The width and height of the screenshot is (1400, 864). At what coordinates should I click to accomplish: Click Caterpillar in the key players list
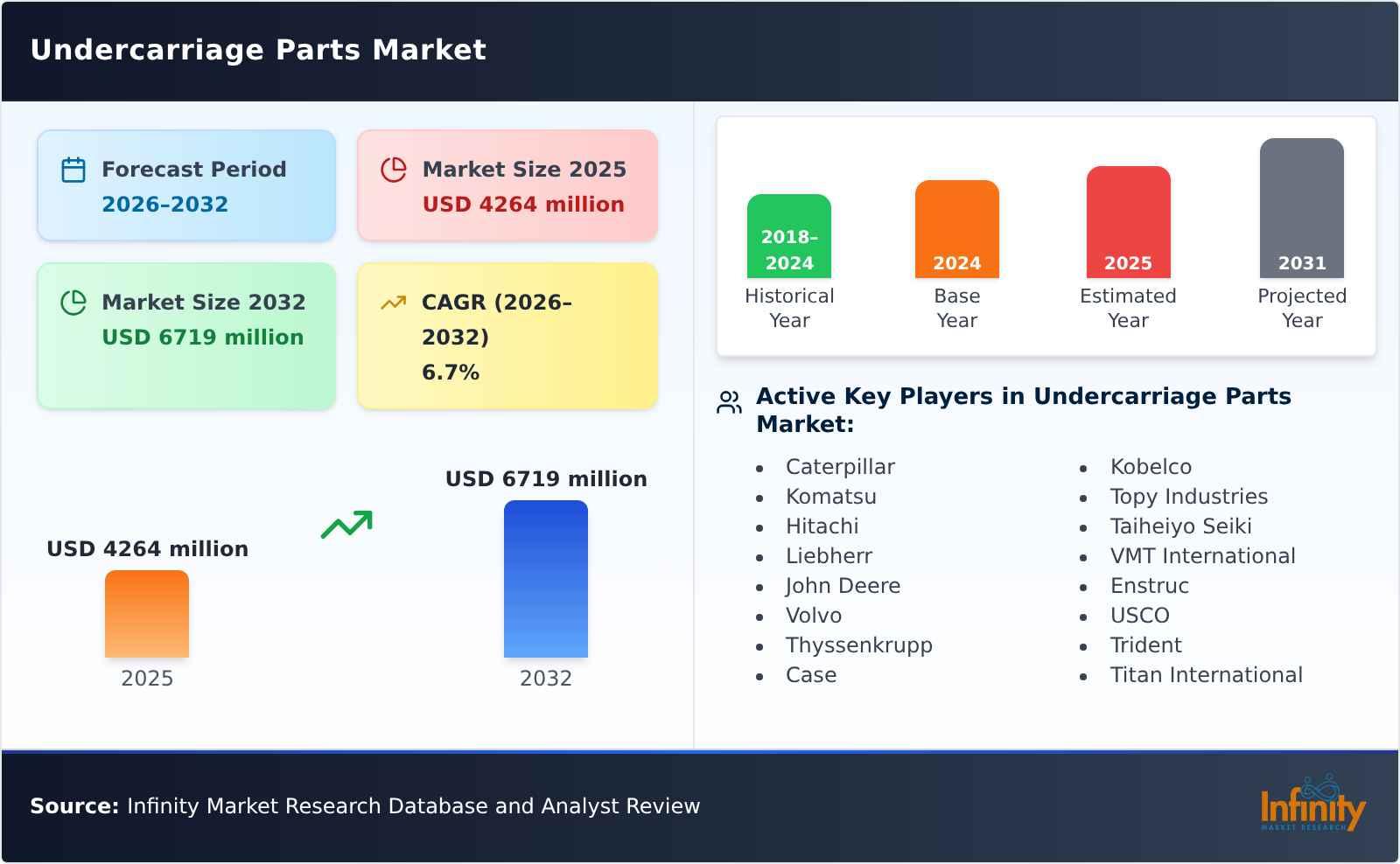tap(841, 467)
